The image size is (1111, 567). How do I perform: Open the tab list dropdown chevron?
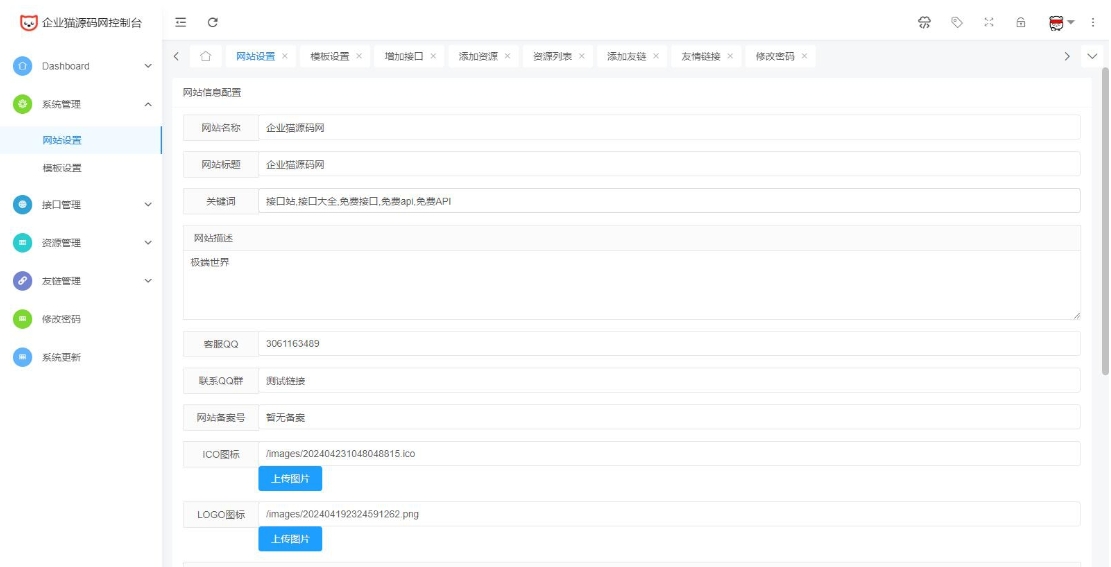coord(1091,56)
